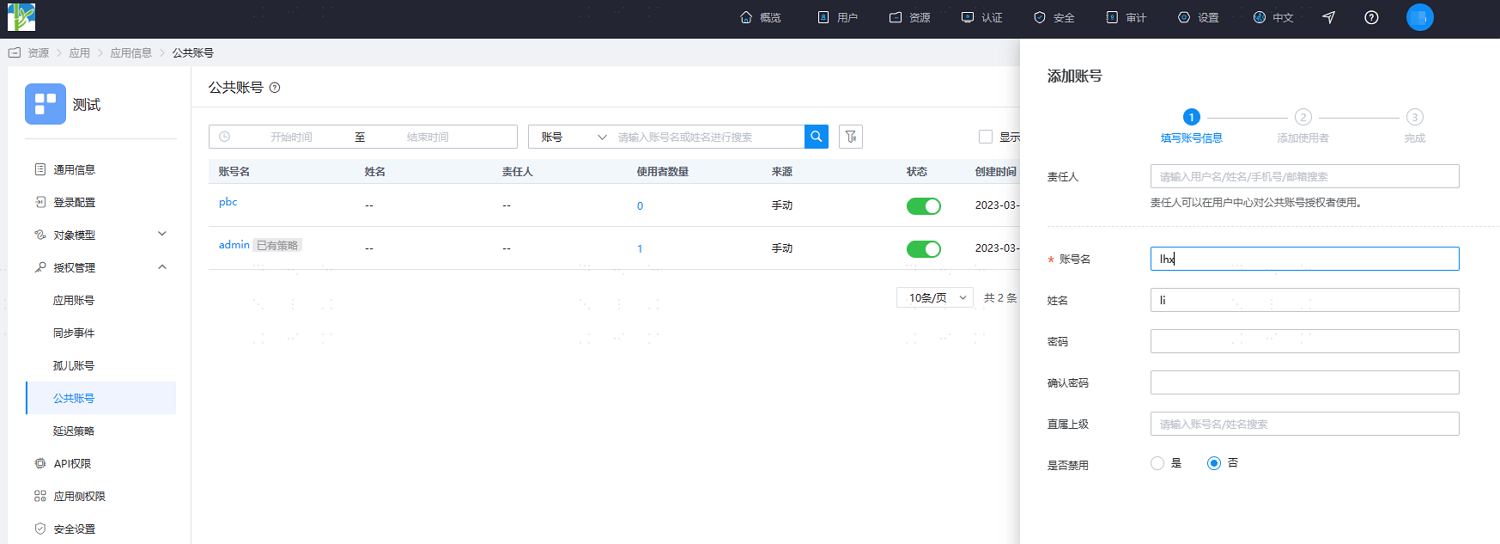Click the 密码 password field
1500x544 pixels.
click(x=1305, y=341)
